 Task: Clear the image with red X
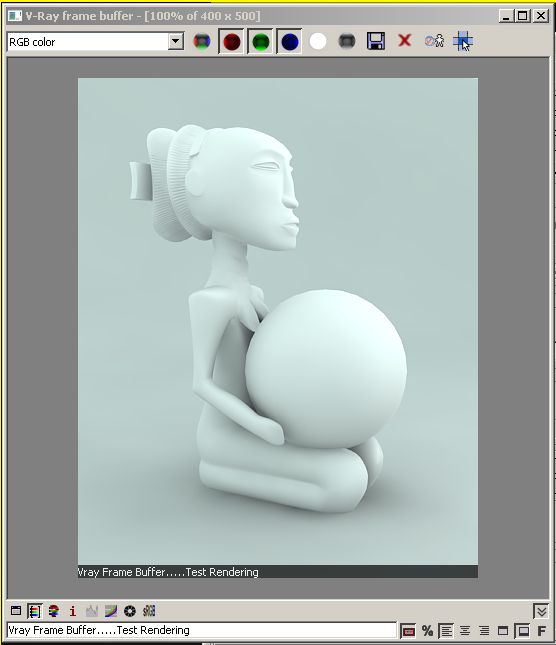pos(405,41)
